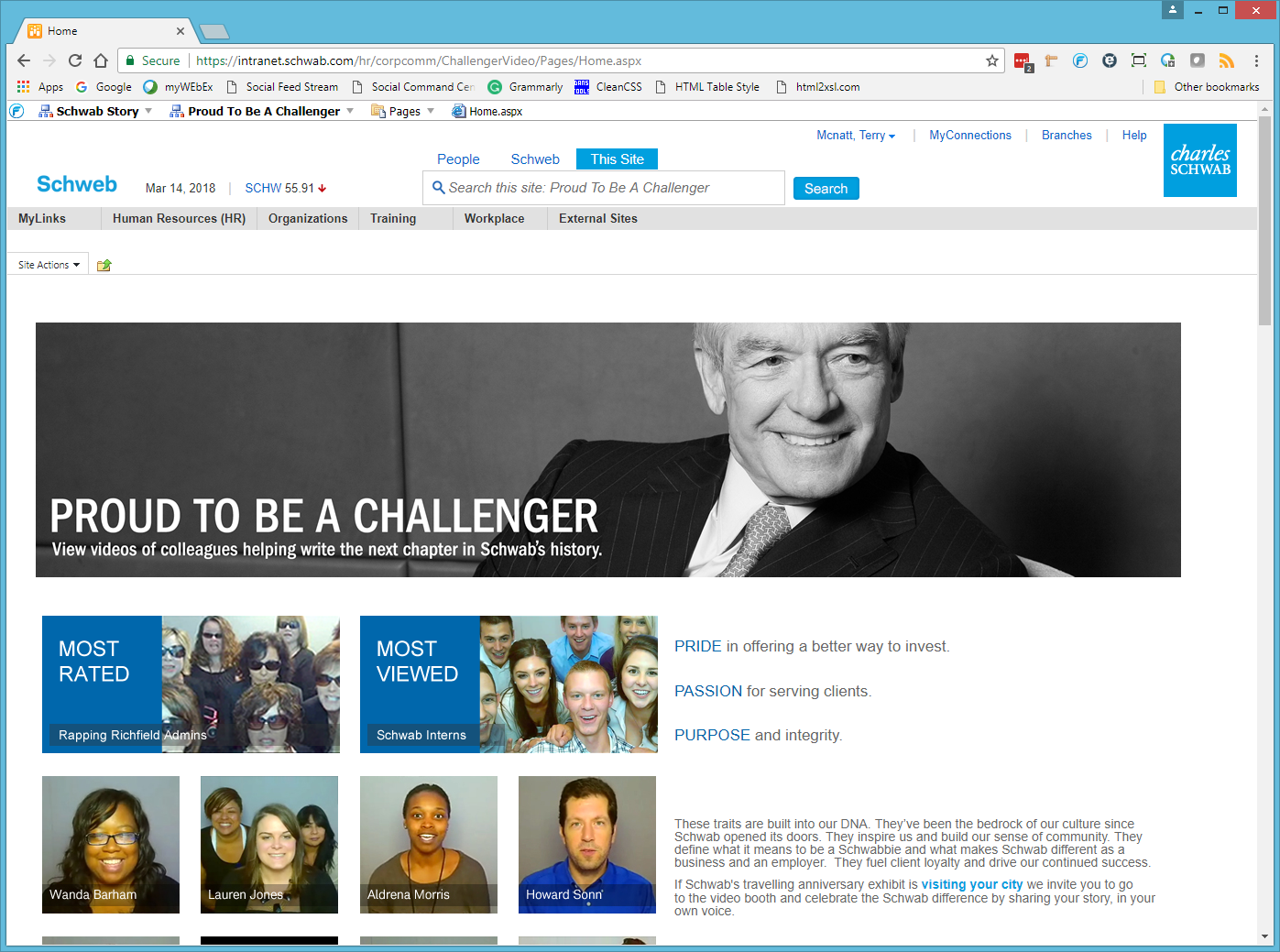
Task: Open the SCHW 55.91 stock quote link
Action: (285, 188)
